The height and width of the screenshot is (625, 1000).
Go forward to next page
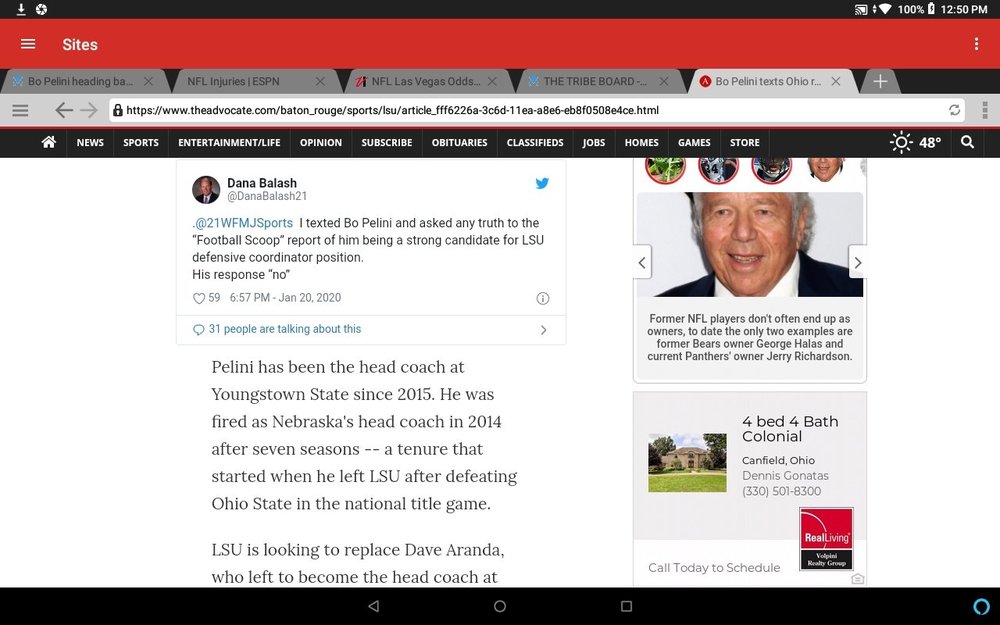coord(89,110)
